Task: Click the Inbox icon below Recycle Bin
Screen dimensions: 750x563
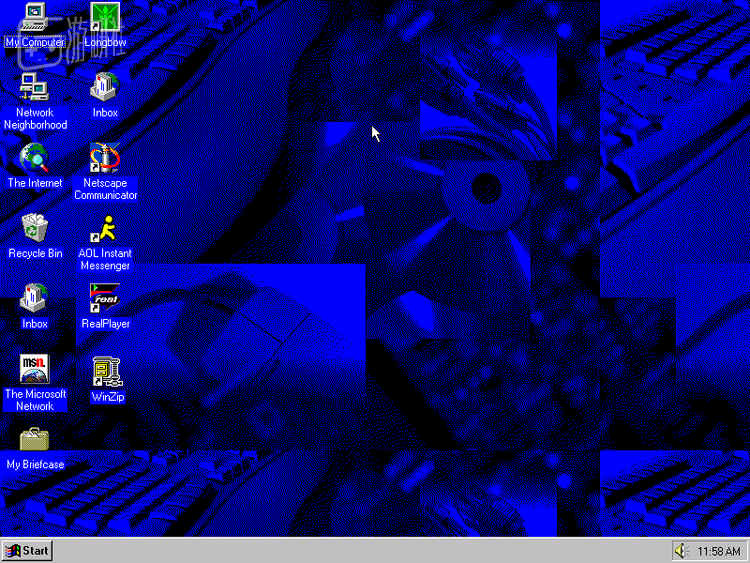Action: [x=35, y=298]
